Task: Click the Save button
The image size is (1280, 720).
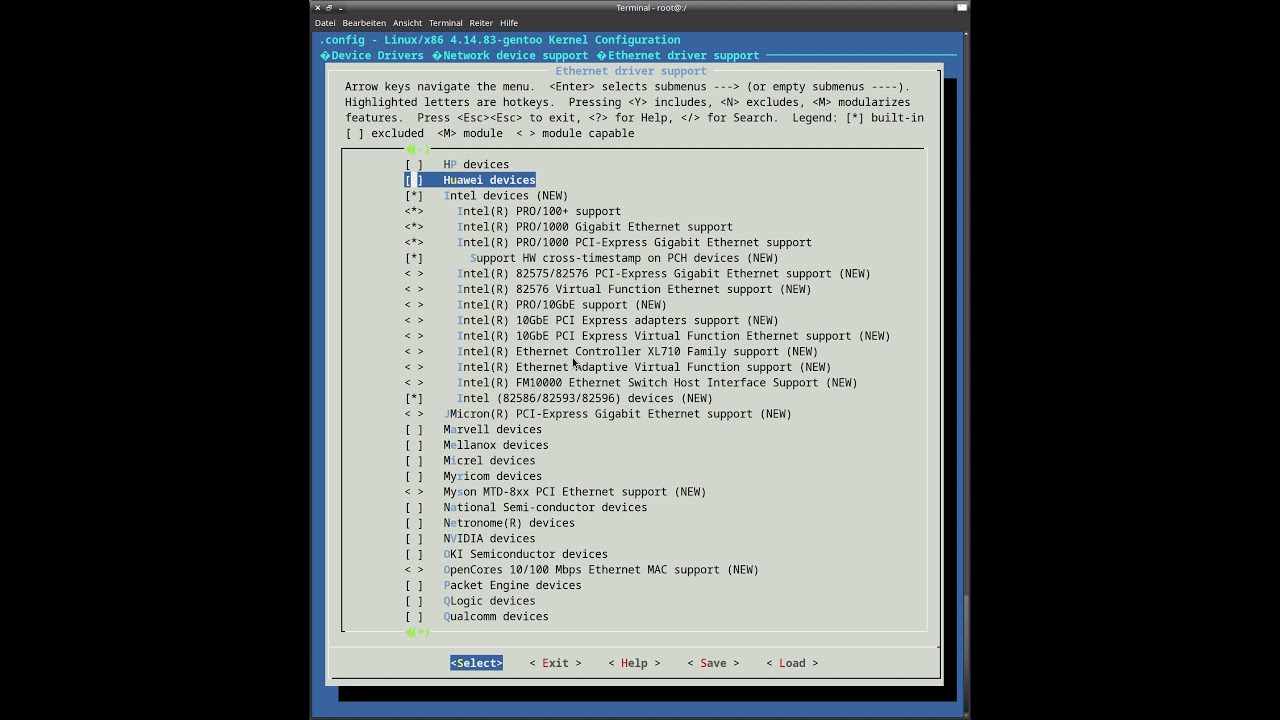Action: [x=713, y=663]
